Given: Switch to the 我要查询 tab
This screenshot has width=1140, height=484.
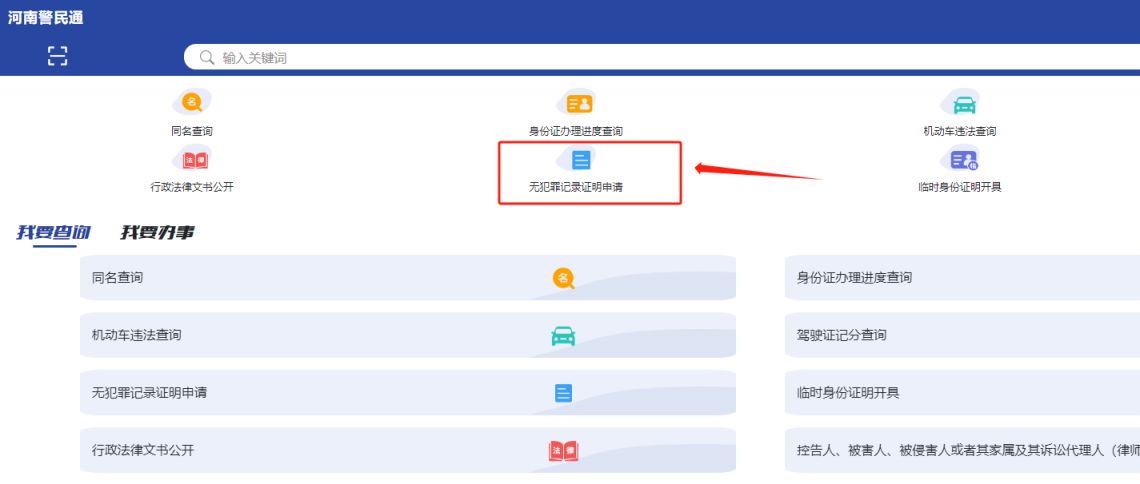Looking at the screenshot, I should pos(54,233).
